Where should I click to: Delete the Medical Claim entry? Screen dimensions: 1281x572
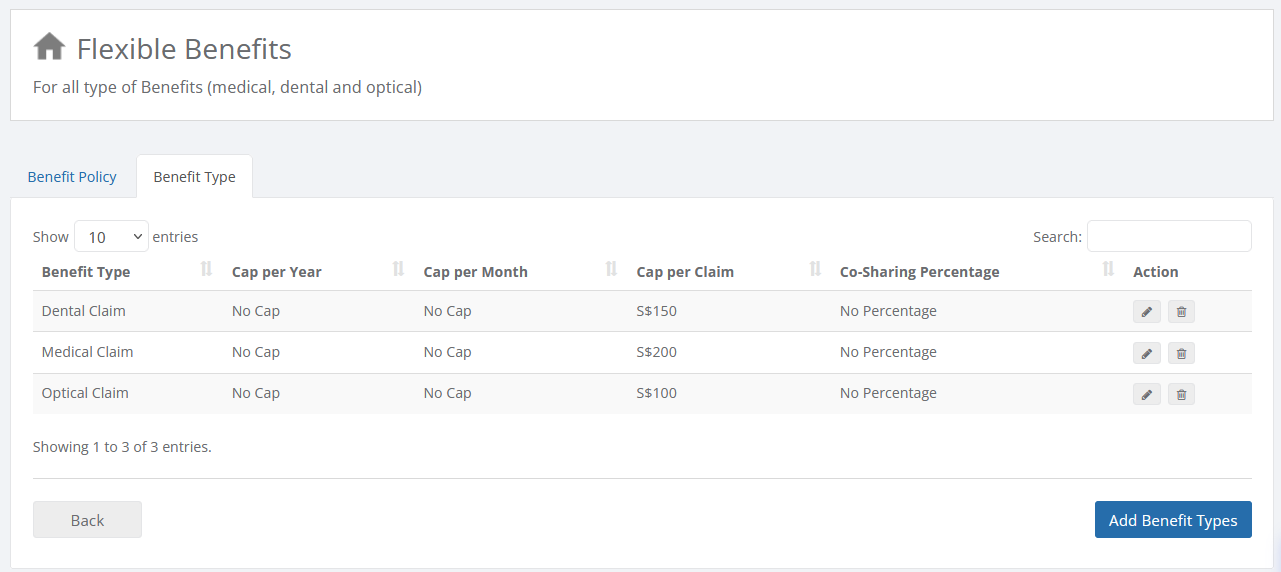click(x=1181, y=353)
